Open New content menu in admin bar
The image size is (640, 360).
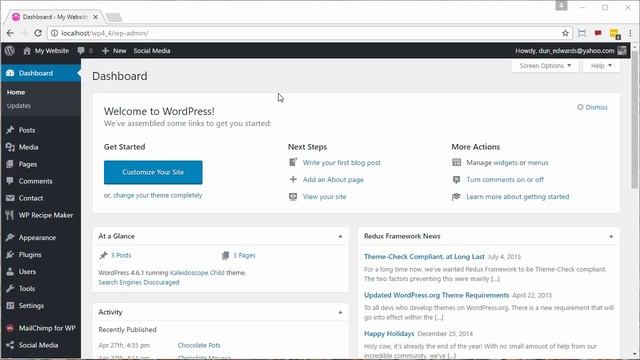pyautogui.click(x=114, y=51)
